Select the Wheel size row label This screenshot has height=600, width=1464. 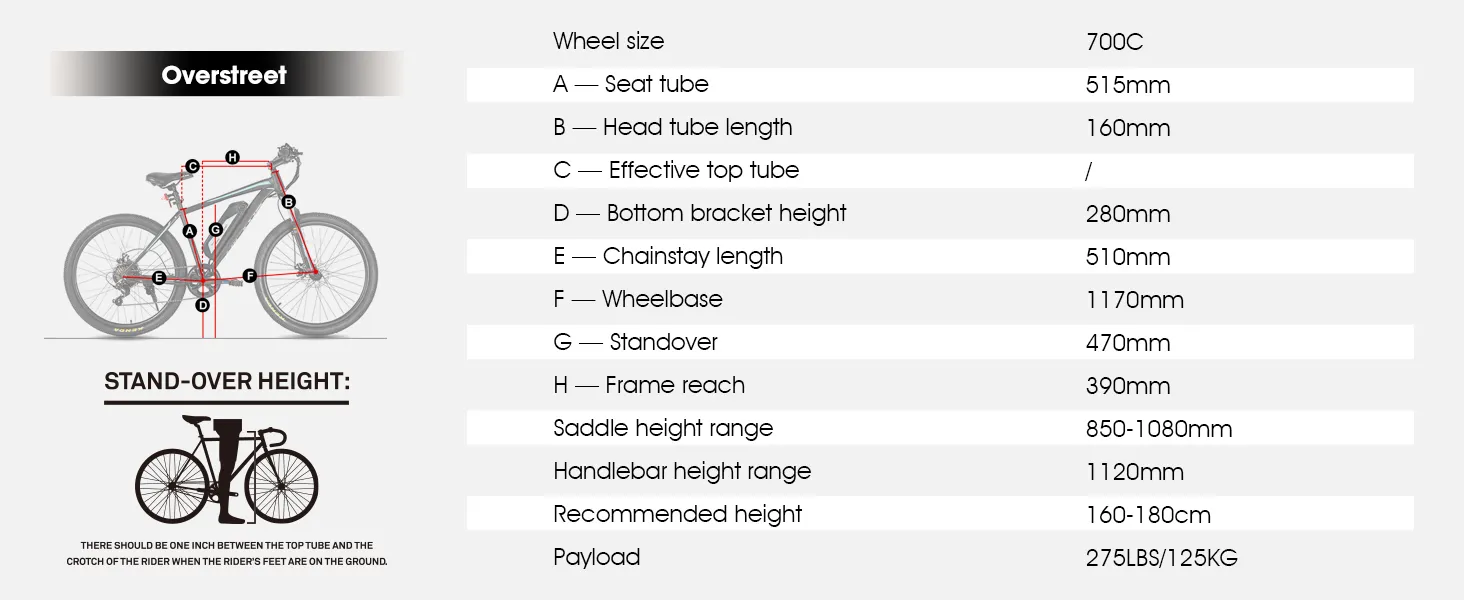608,41
